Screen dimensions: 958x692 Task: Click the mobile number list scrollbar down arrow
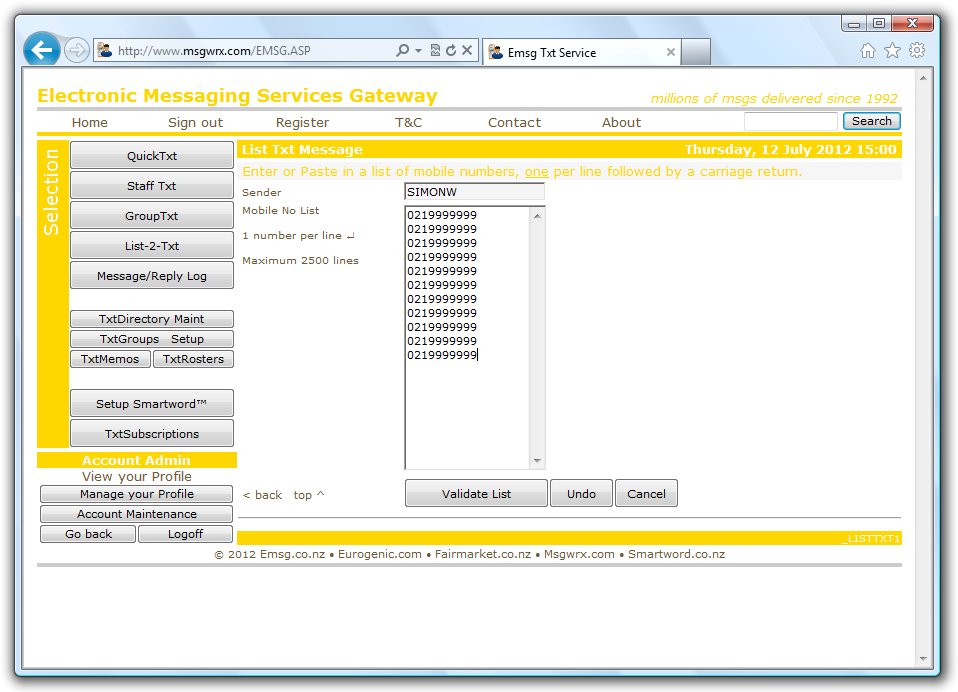pyautogui.click(x=538, y=462)
